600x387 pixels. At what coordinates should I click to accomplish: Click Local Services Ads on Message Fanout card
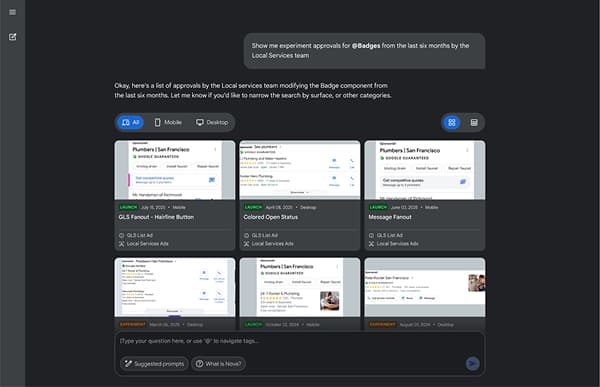pyautogui.click(x=397, y=244)
